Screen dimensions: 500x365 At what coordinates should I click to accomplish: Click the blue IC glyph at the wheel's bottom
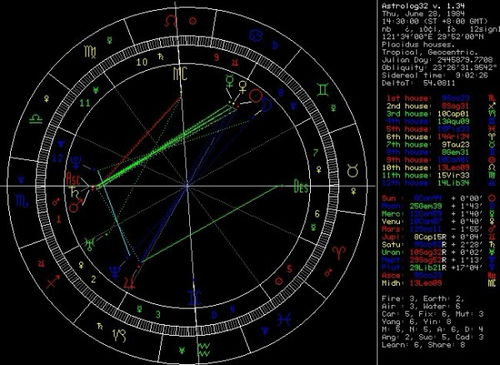pos(194,297)
